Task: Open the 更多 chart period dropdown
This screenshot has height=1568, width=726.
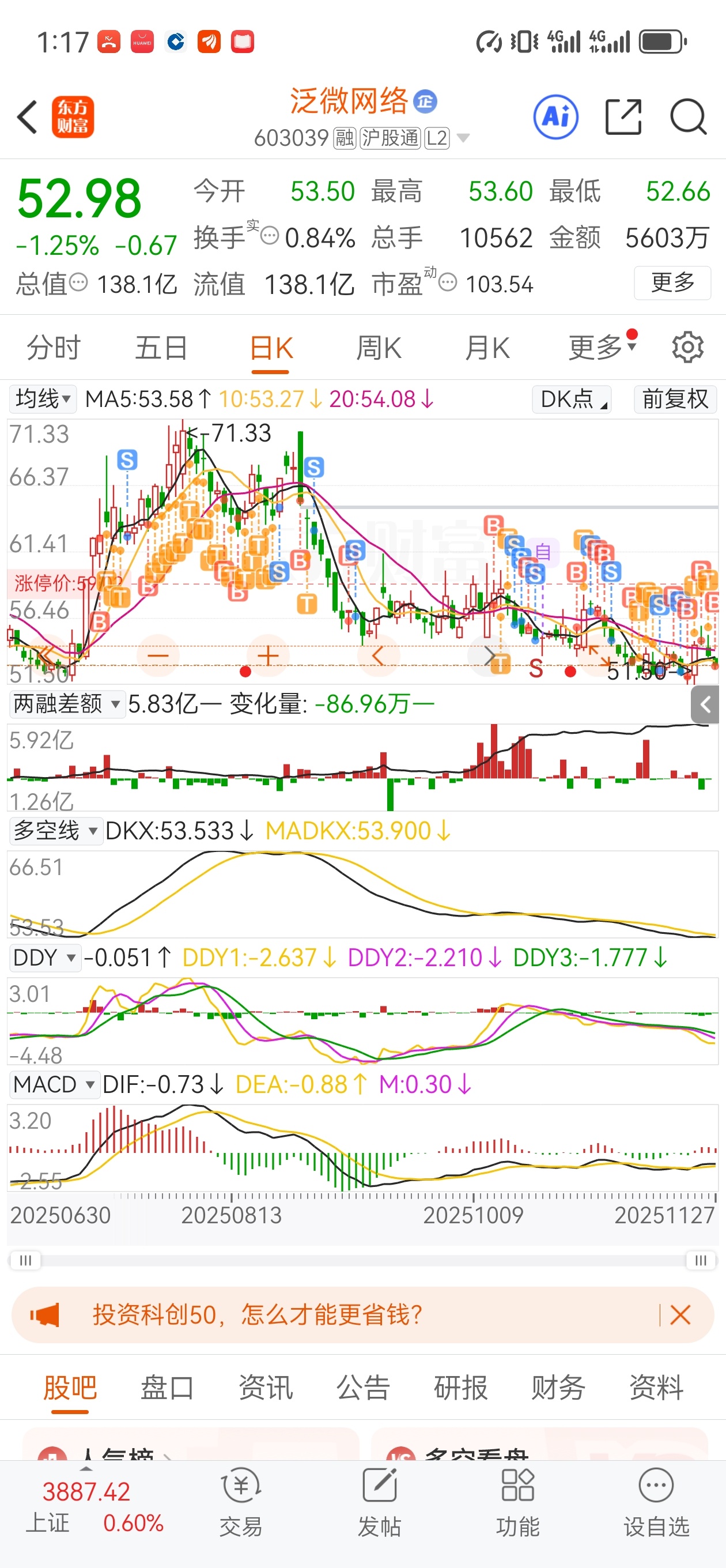Action: point(603,348)
